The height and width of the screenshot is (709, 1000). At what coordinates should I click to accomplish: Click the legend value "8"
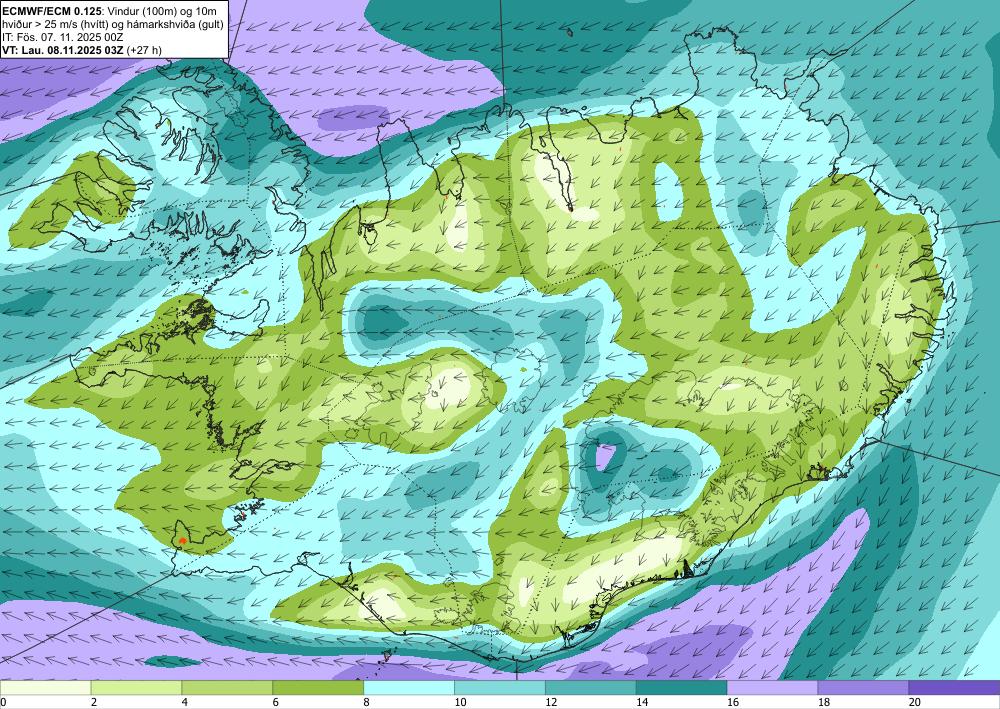pyautogui.click(x=367, y=702)
